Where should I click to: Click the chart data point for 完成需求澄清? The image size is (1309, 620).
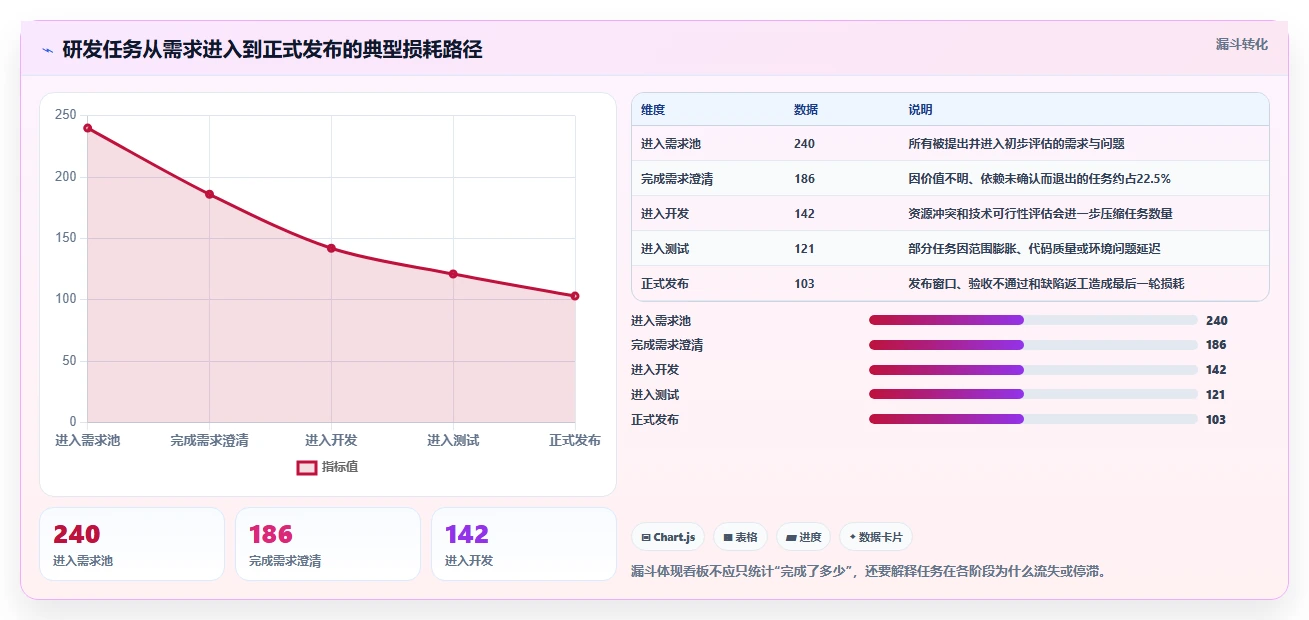point(210,194)
